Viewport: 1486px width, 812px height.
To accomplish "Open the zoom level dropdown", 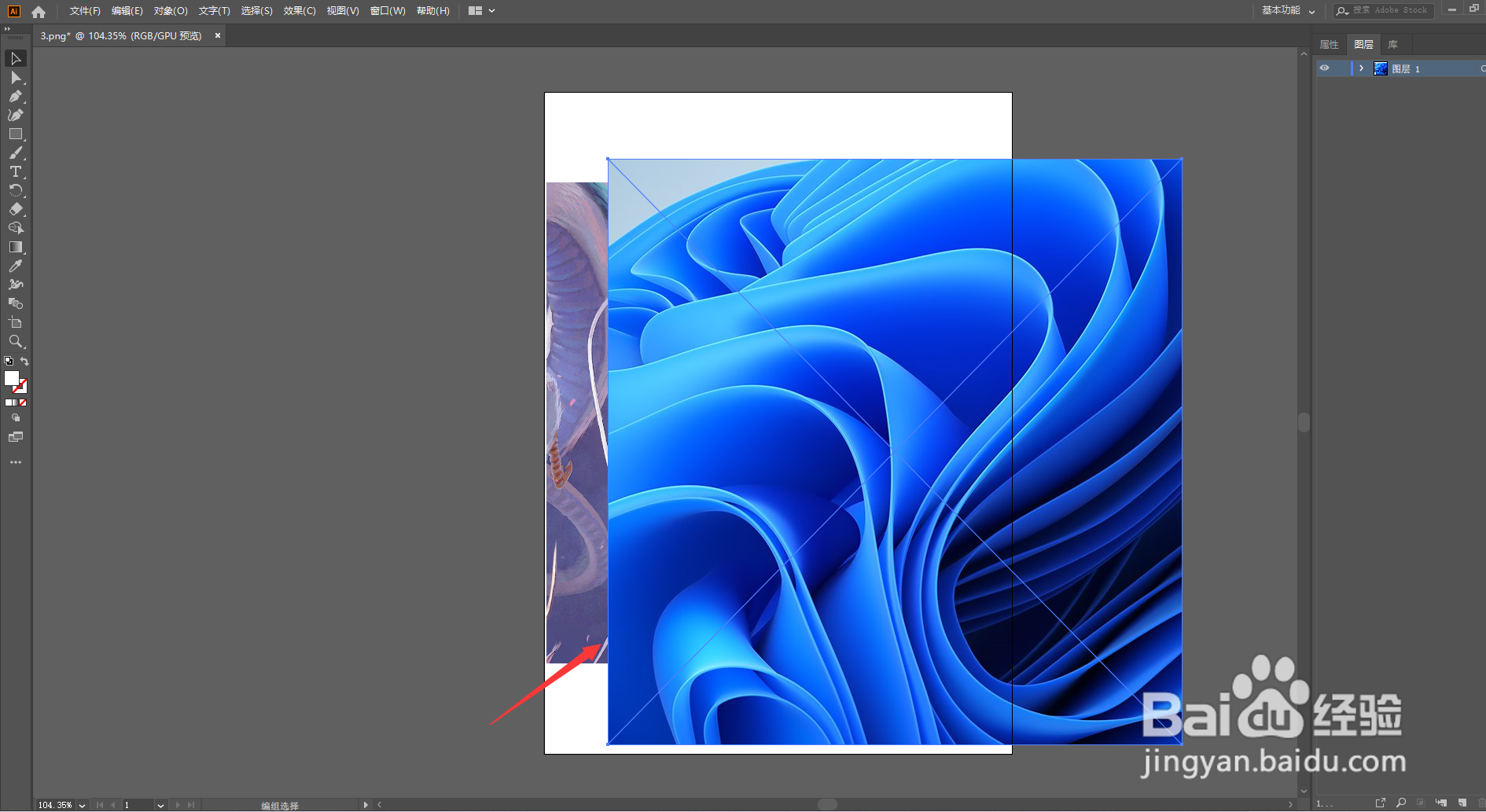I will [x=82, y=806].
